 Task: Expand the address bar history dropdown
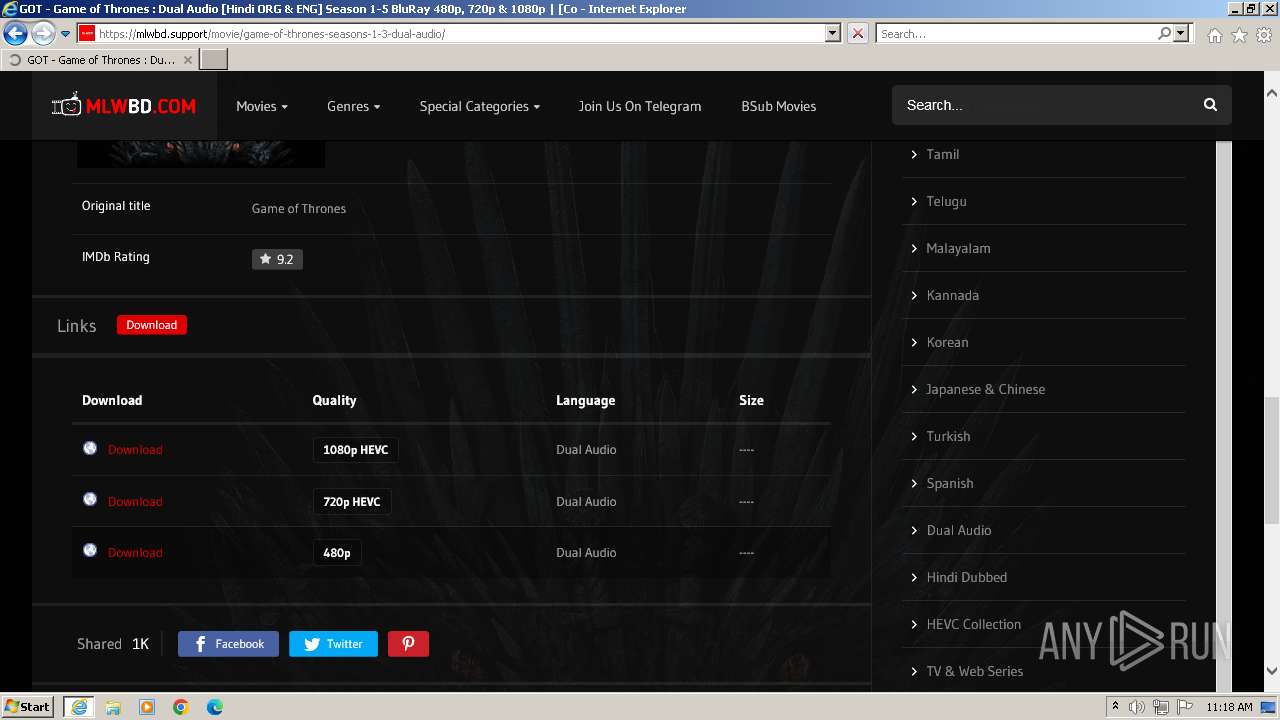point(832,34)
